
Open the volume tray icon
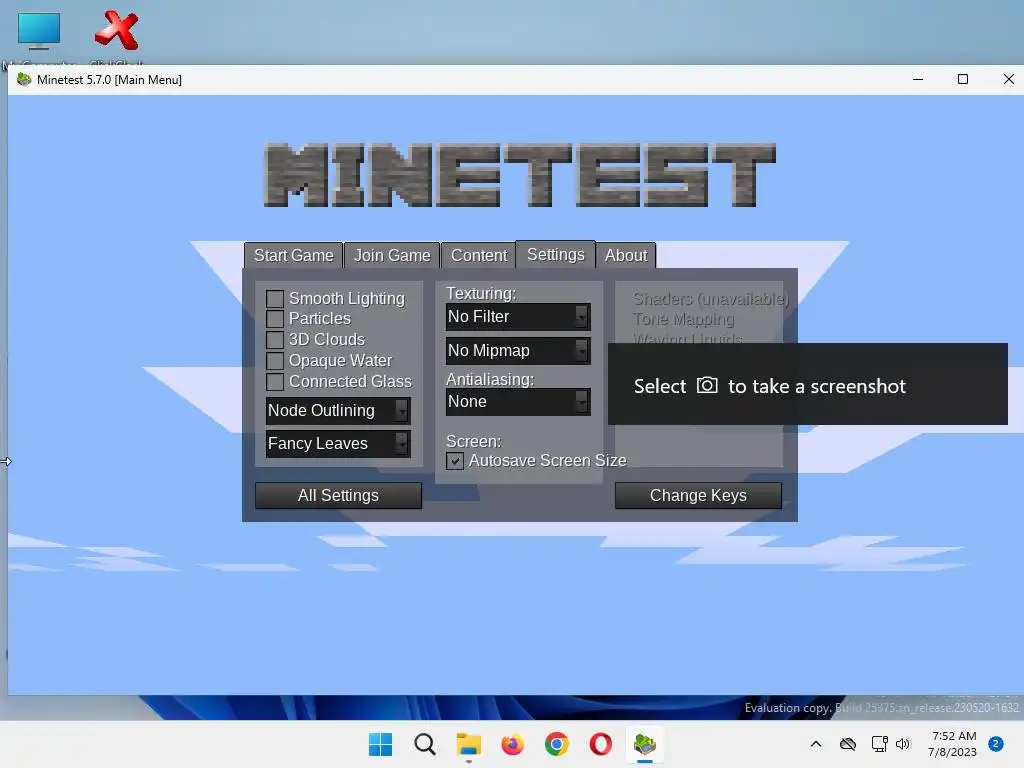tap(903, 744)
